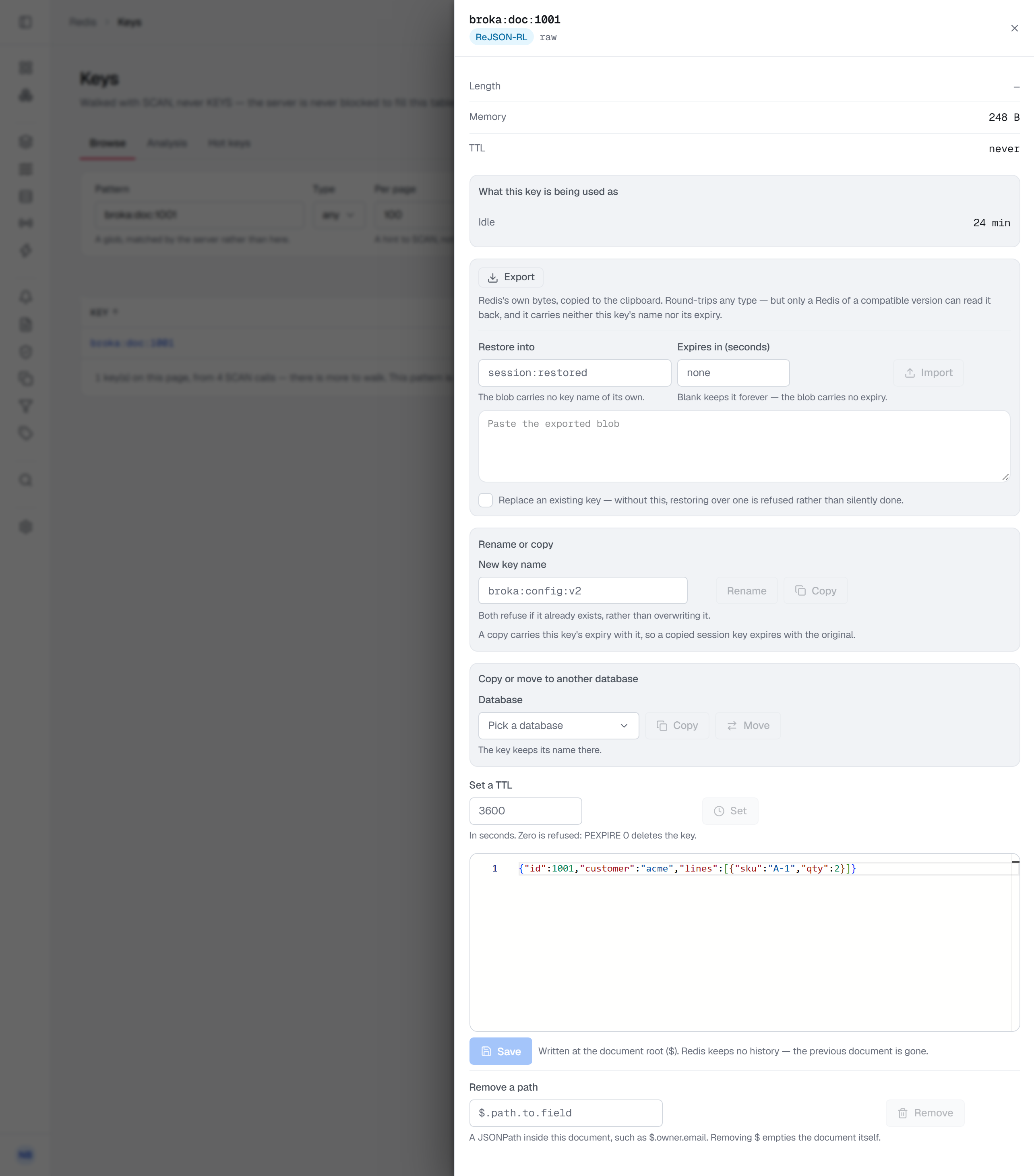Close the broka:doc:1001 detail panel

click(x=1014, y=28)
